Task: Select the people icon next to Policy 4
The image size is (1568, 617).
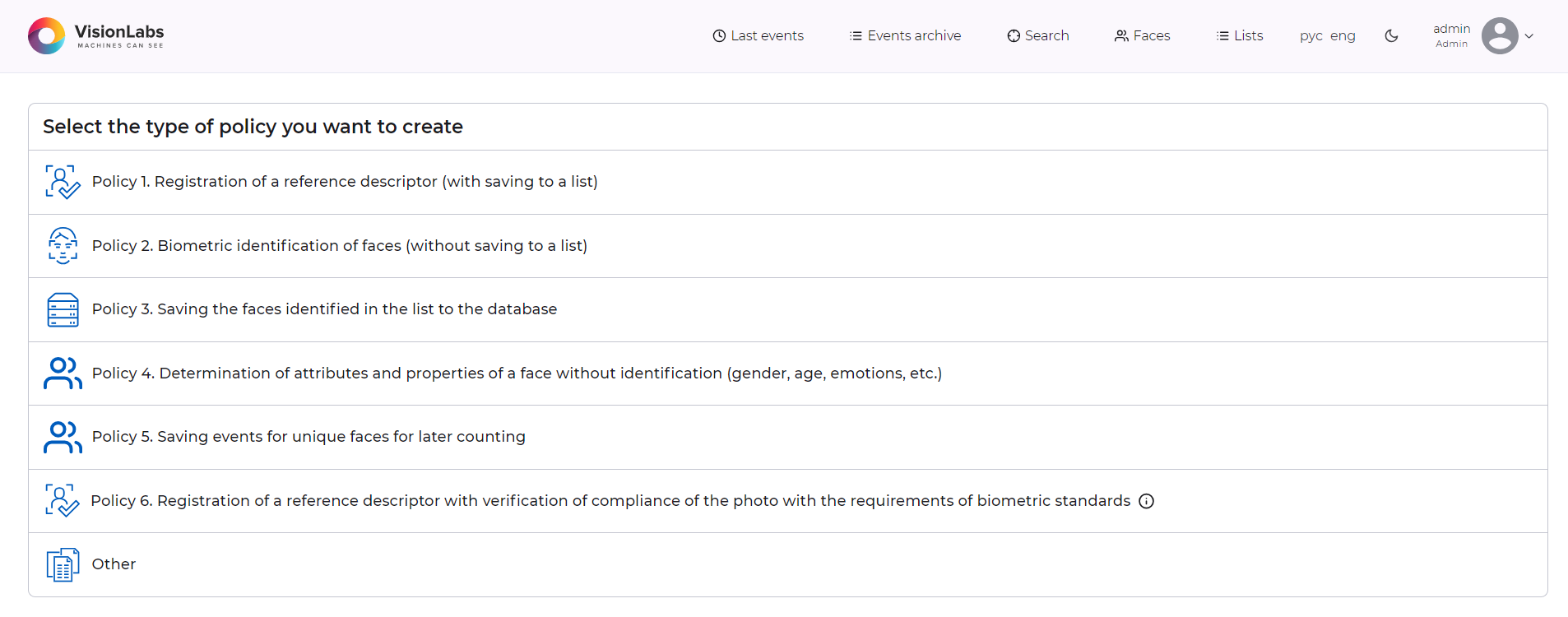Action: coord(62,373)
